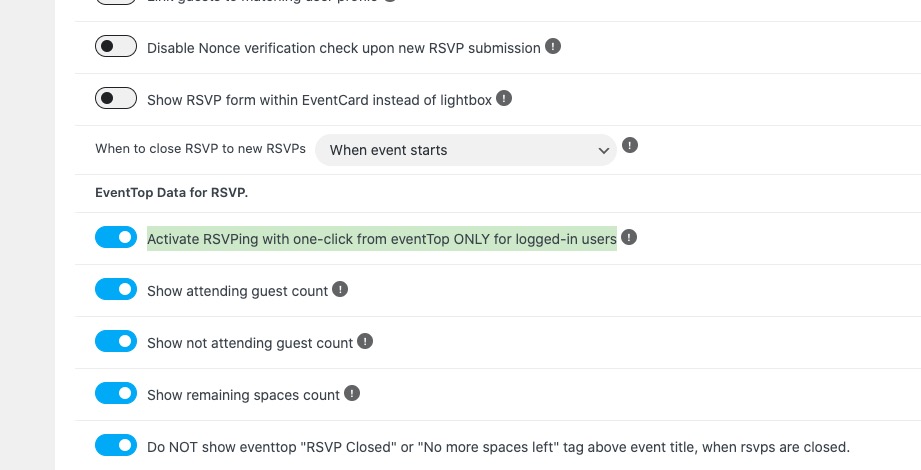Show help icon next to close RSVP dropdown
Image resolution: width=921 pixels, height=470 pixels.
(x=630, y=145)
